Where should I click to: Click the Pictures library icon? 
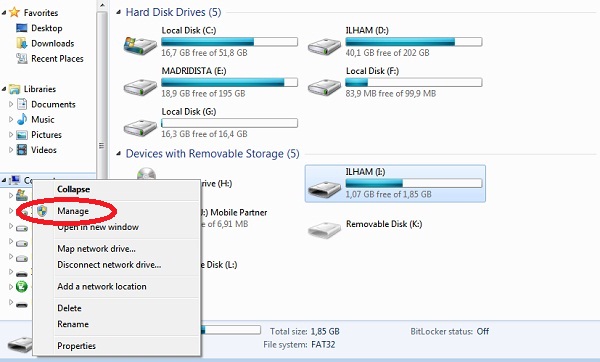click(x=22, y=135)
